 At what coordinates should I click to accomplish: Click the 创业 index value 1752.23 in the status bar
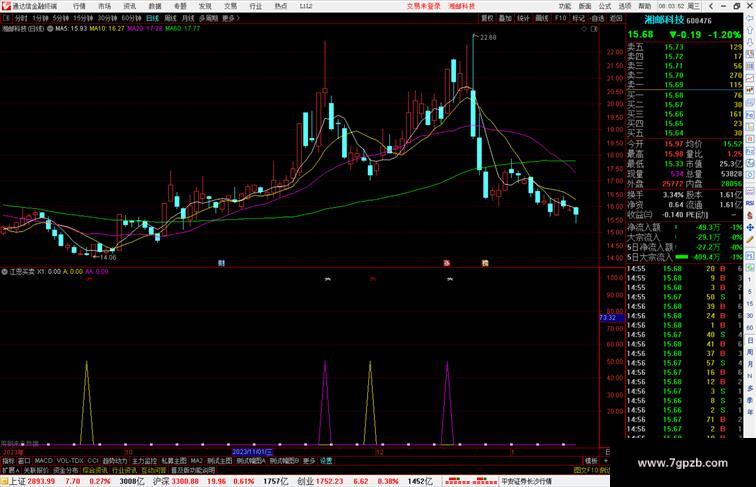(x=330, y=481)
